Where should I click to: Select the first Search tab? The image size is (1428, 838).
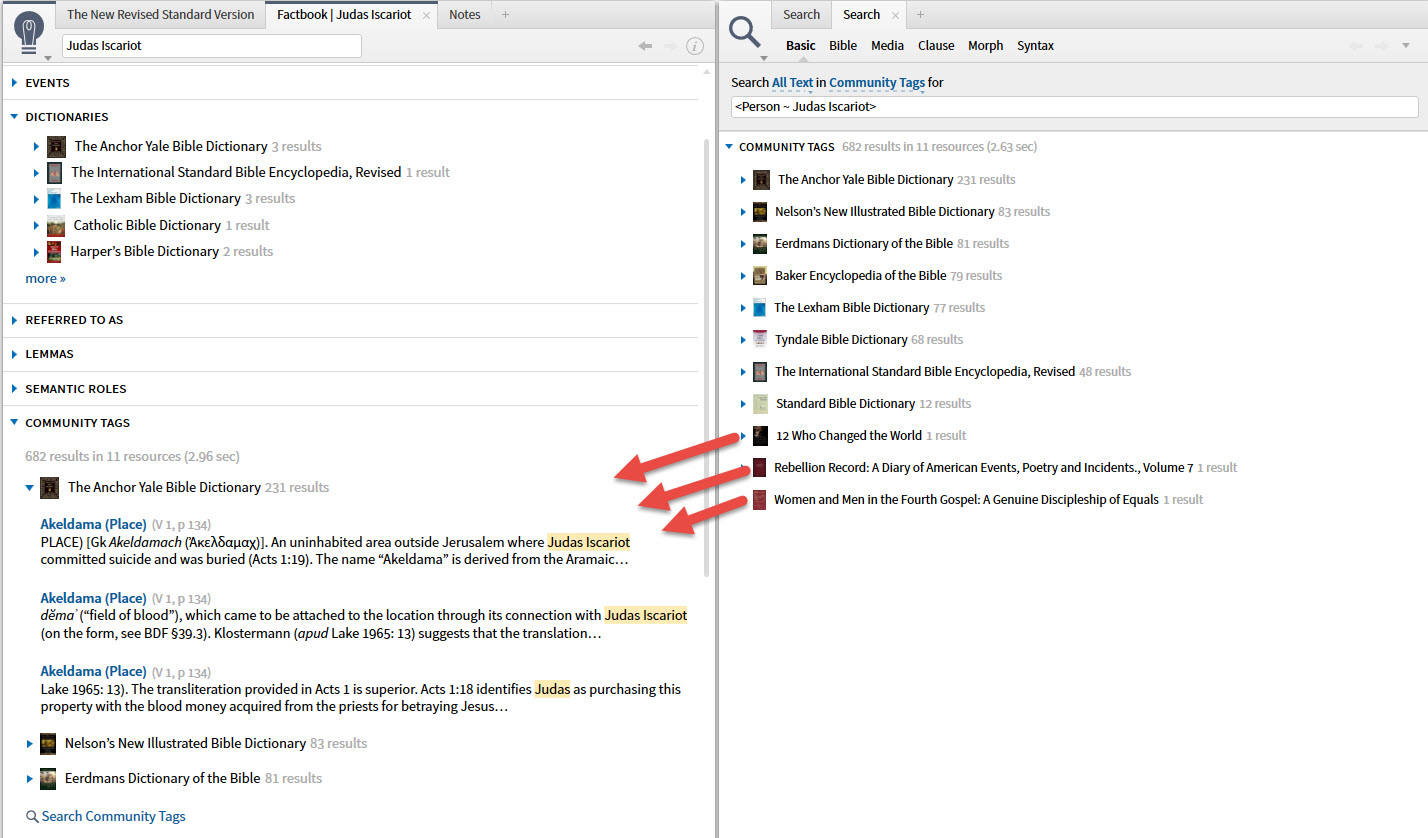coord(801,15)
